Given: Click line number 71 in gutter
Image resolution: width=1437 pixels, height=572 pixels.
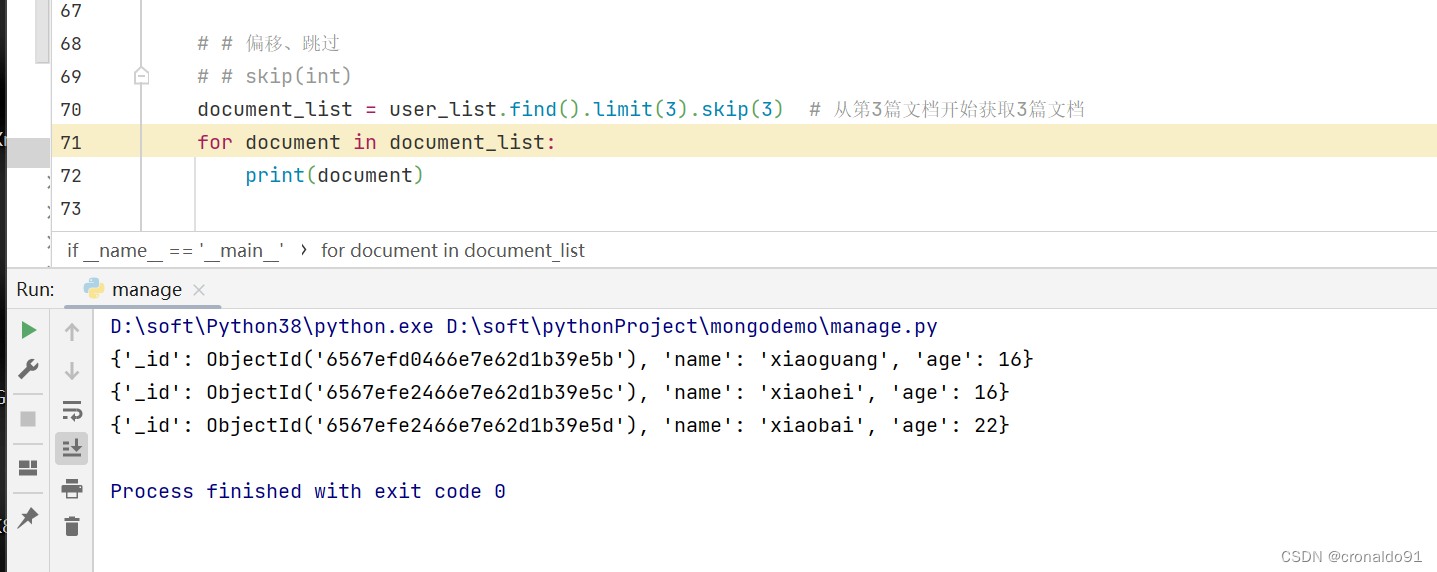Looking at the screenshot, I should pyautogui.click(x=70, y=142).
